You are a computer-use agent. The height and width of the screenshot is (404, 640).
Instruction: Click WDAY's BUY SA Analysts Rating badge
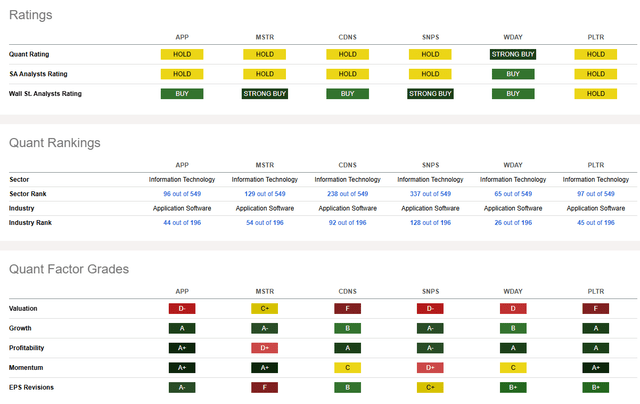point(513,74)
